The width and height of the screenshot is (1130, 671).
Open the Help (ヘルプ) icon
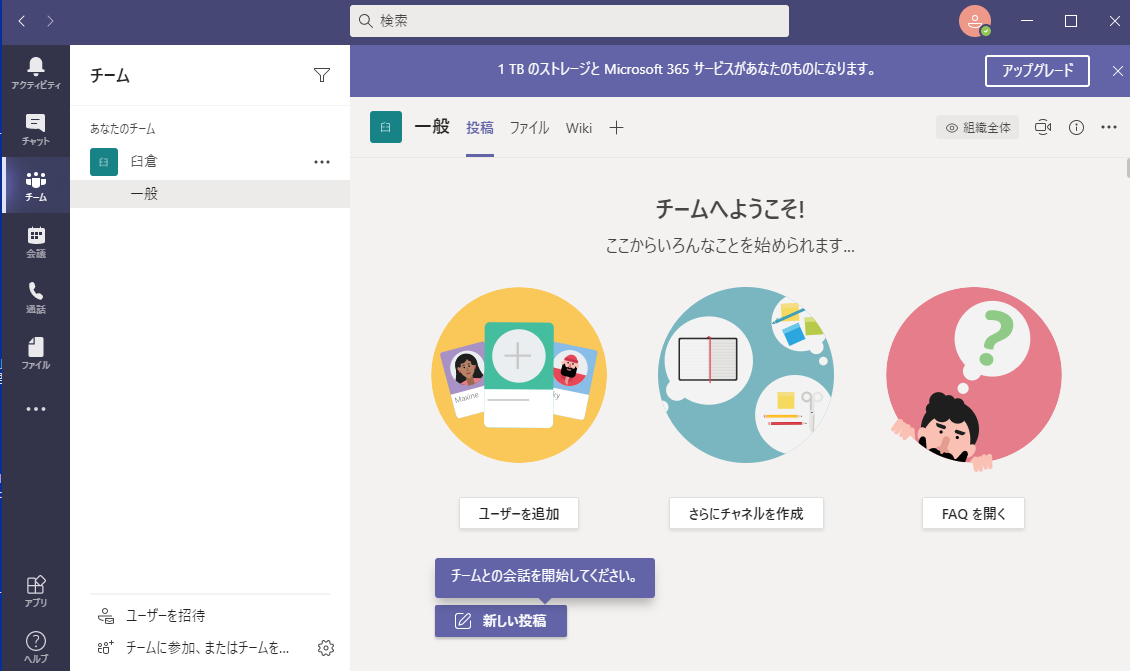pos(36,646)
